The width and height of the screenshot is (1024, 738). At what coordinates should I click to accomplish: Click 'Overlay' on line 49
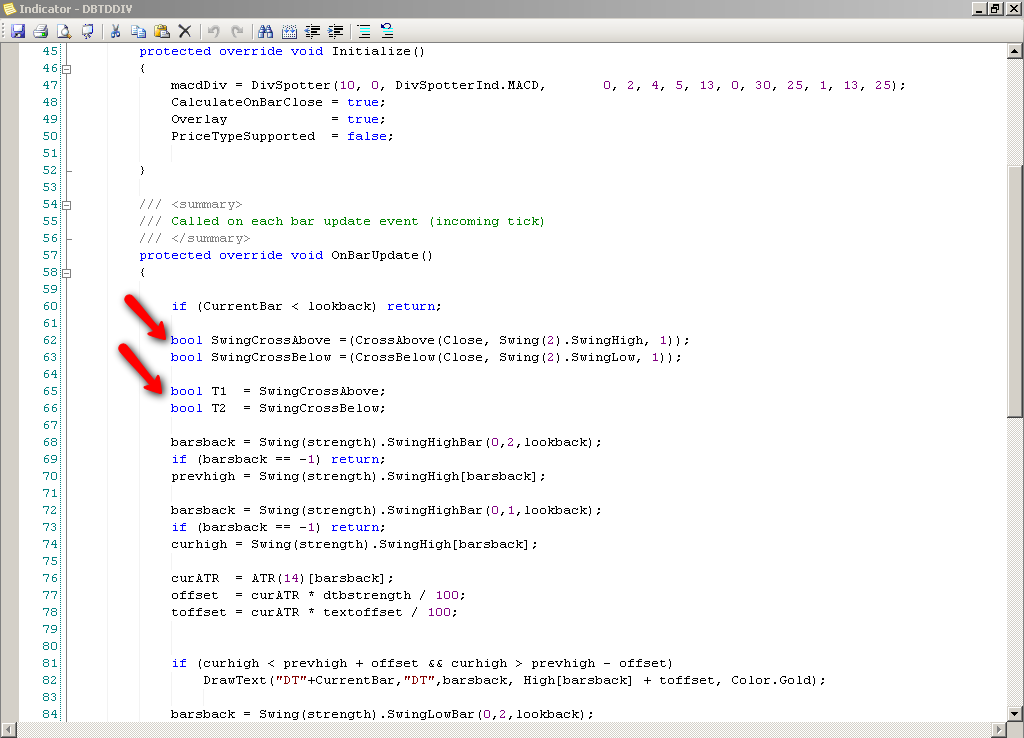pyautogui.click(x=199, y=119)
